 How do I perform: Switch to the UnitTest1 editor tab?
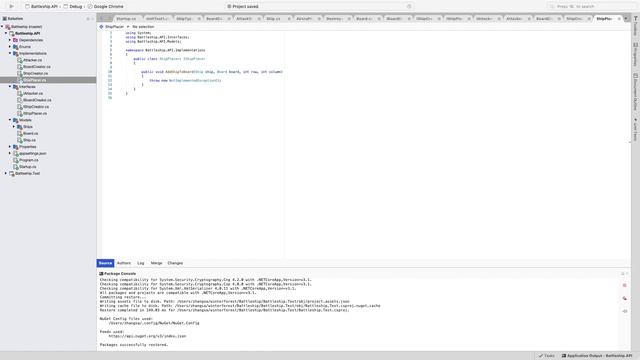(x=157, y=19)
